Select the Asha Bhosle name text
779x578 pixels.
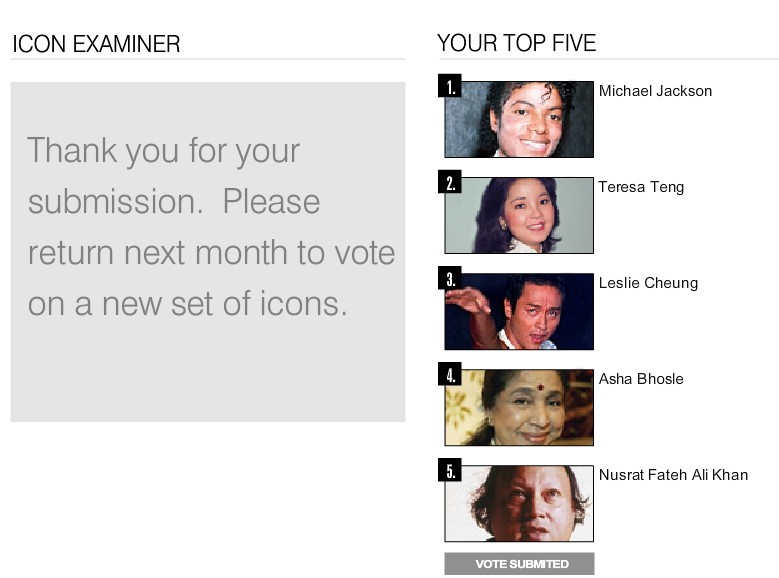pyautogui.click(x=641, y=379)
